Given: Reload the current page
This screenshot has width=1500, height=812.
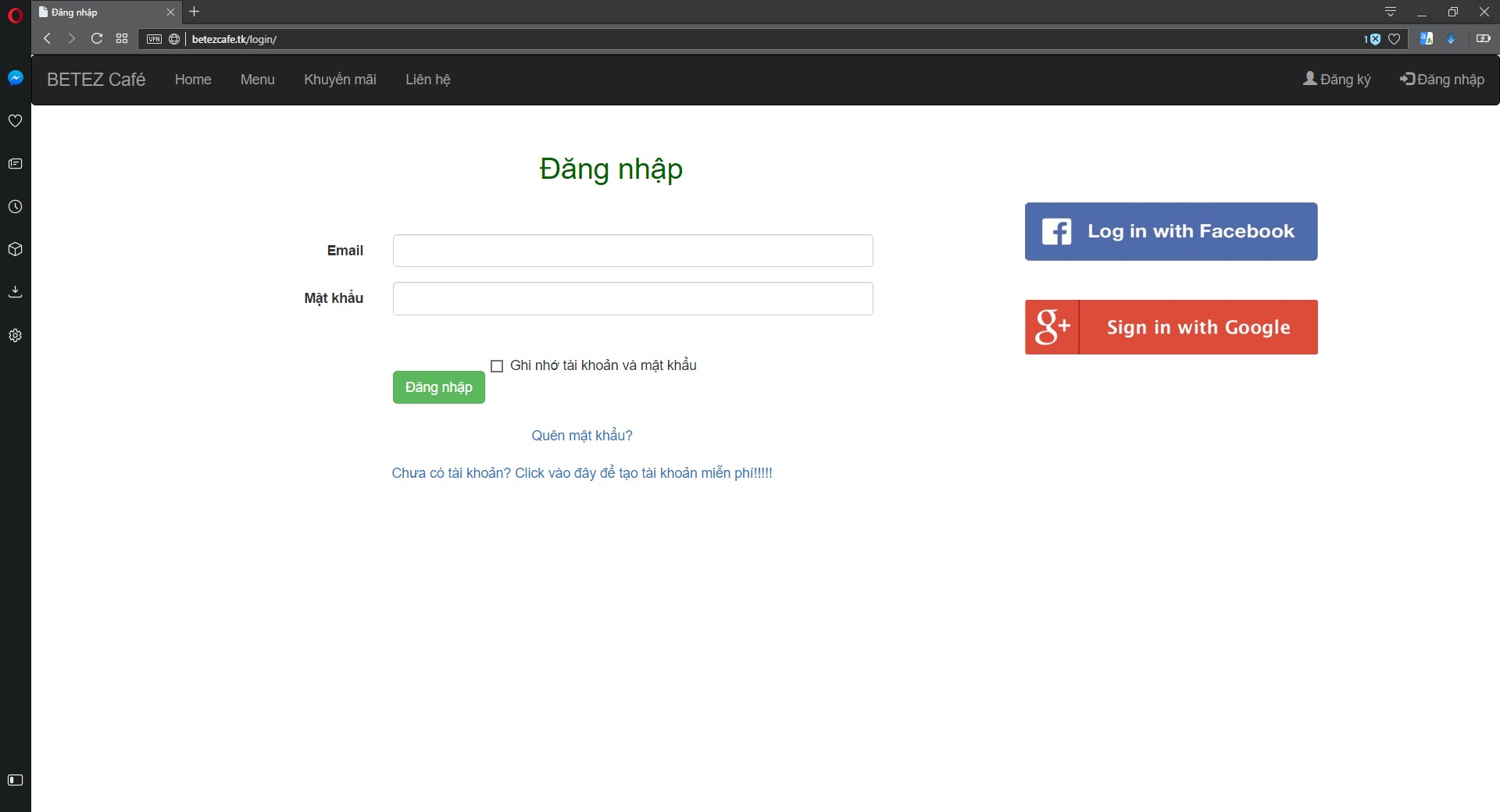Looking at the screenshot, I should (x=97, y=38).
